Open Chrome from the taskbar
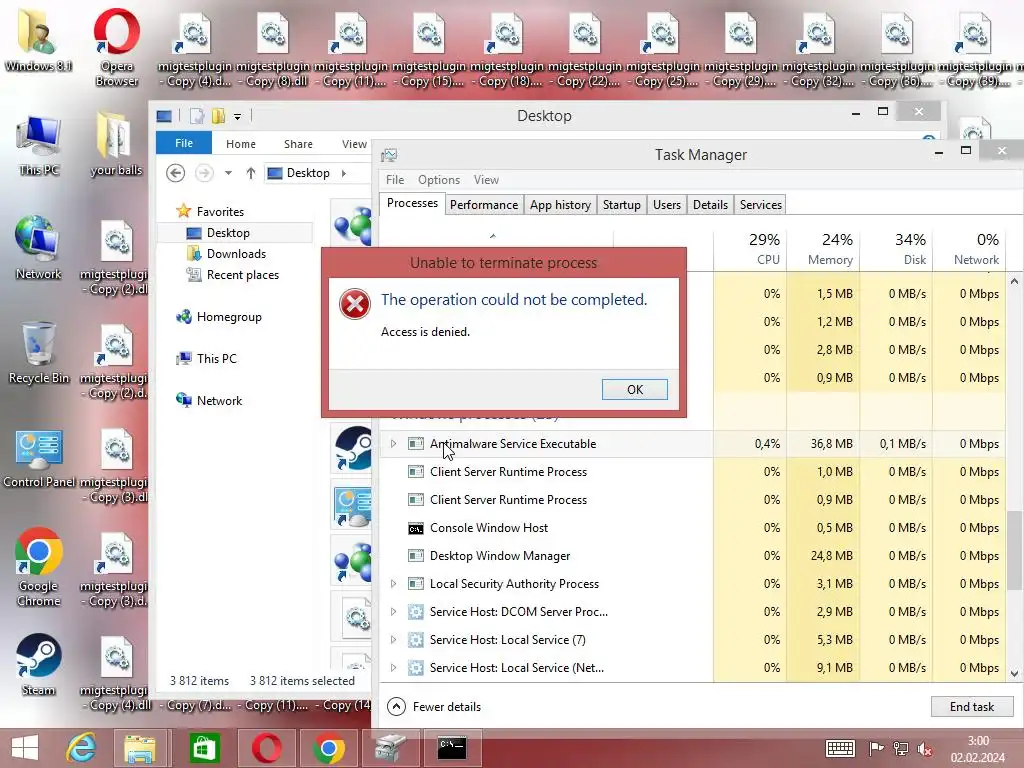The image size is (1024, 768). point(328,748)
